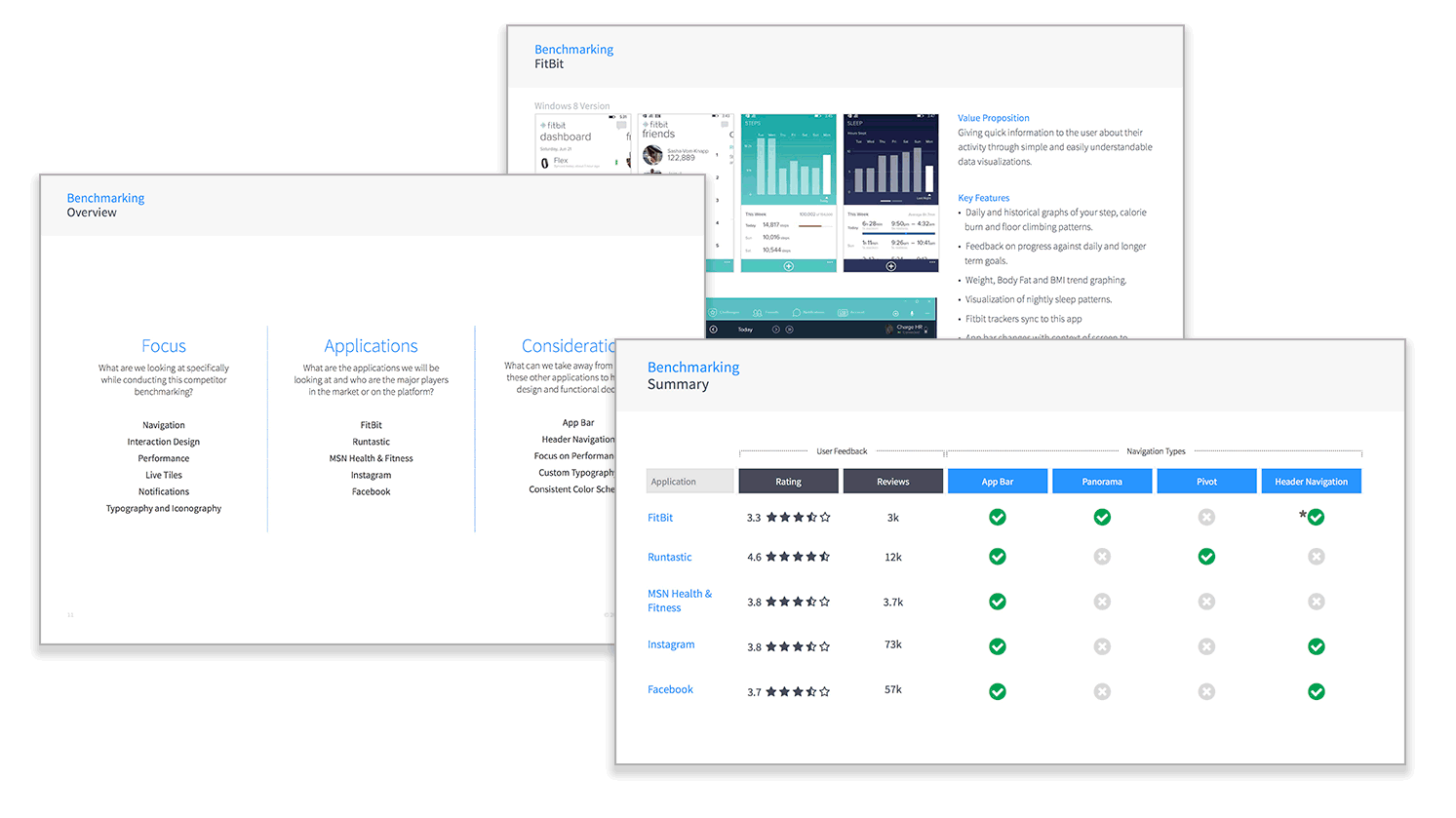Click the Facebook row App Bar checkmark
Screen dimensions: 1456x818
(998, 691)
